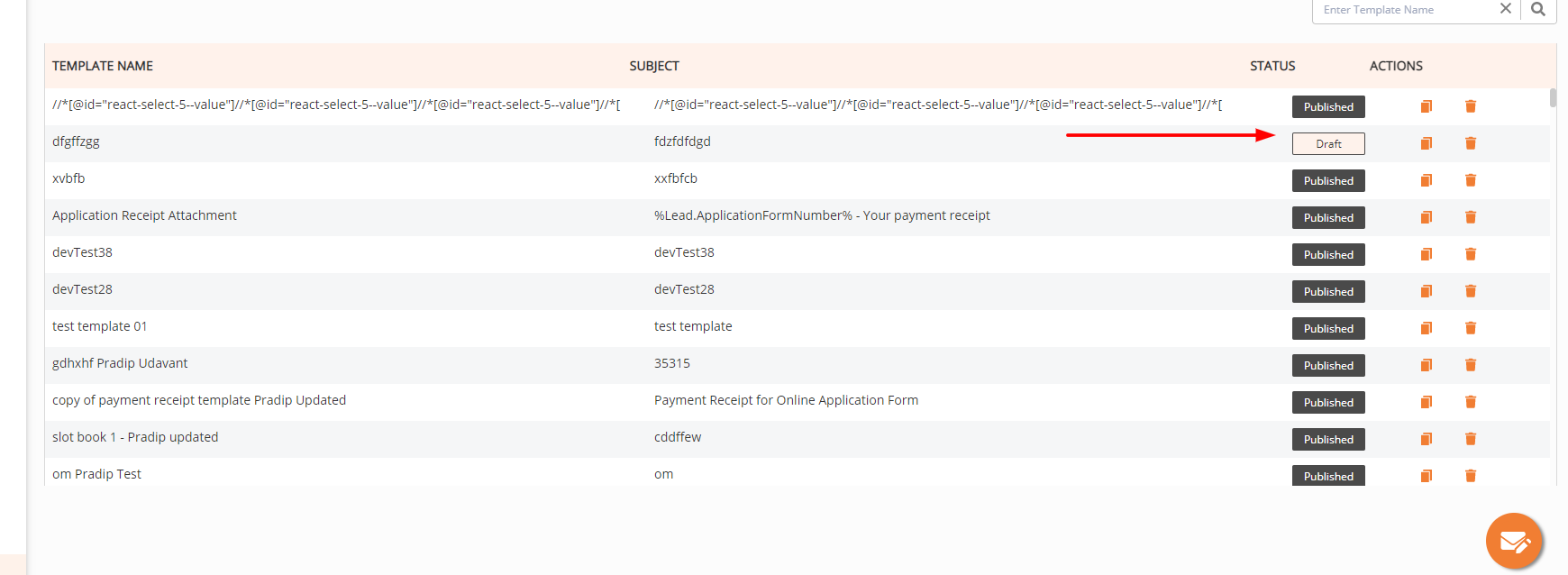Click Published status of the react-select-5 row
This screenshot has width=1568, height=575.
point(1328,106)
